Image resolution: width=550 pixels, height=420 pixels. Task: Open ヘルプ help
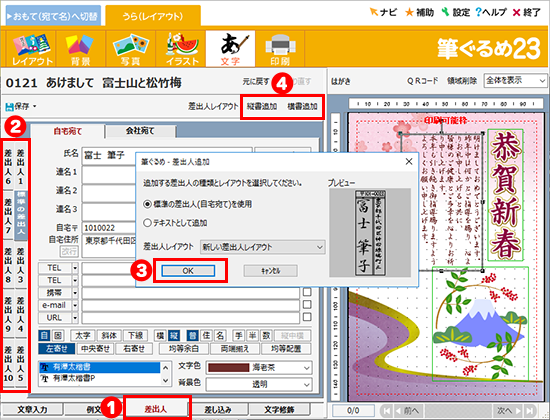[491, 13]
